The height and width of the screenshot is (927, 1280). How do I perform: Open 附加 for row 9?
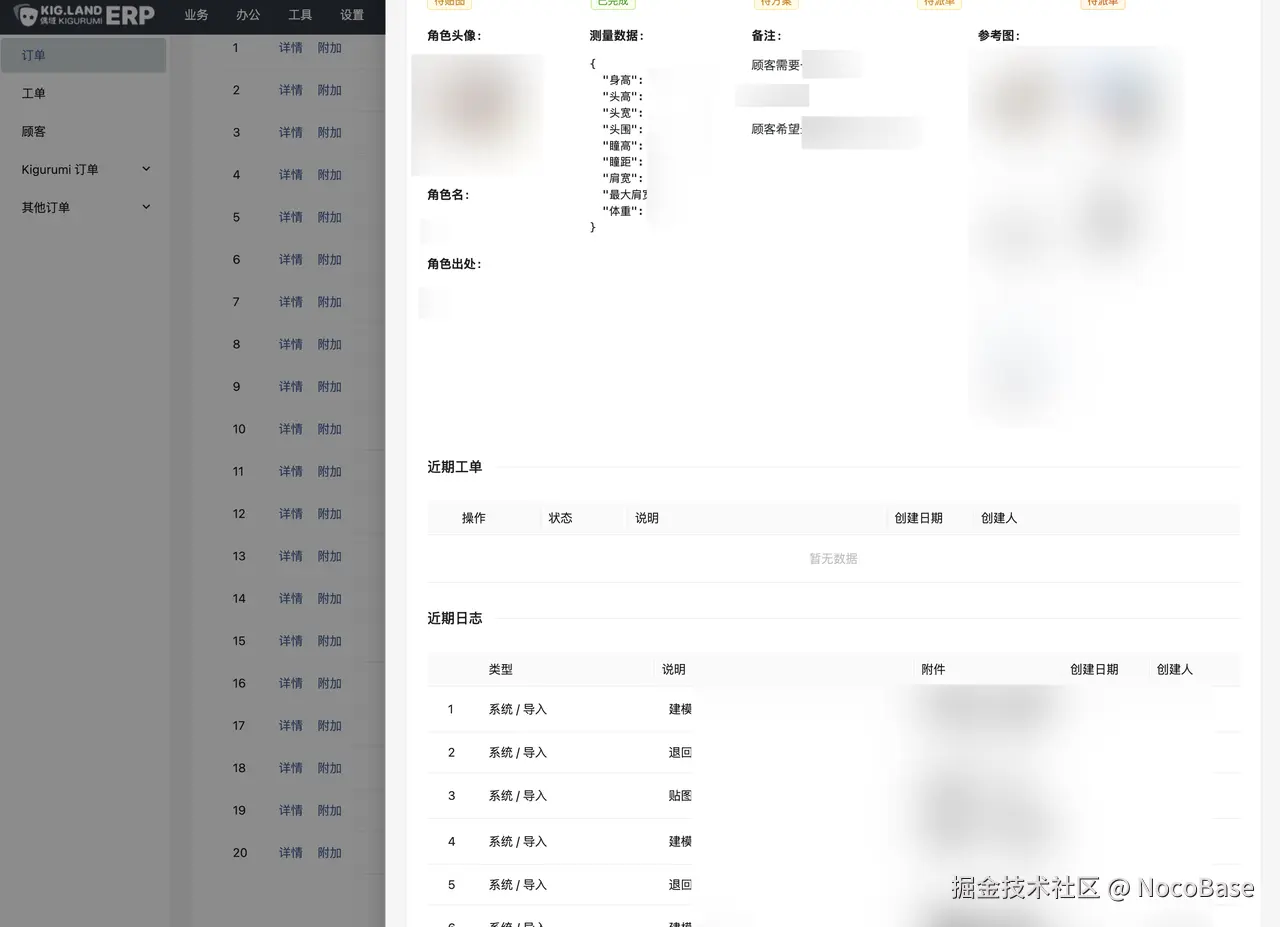tap(330, 386)
